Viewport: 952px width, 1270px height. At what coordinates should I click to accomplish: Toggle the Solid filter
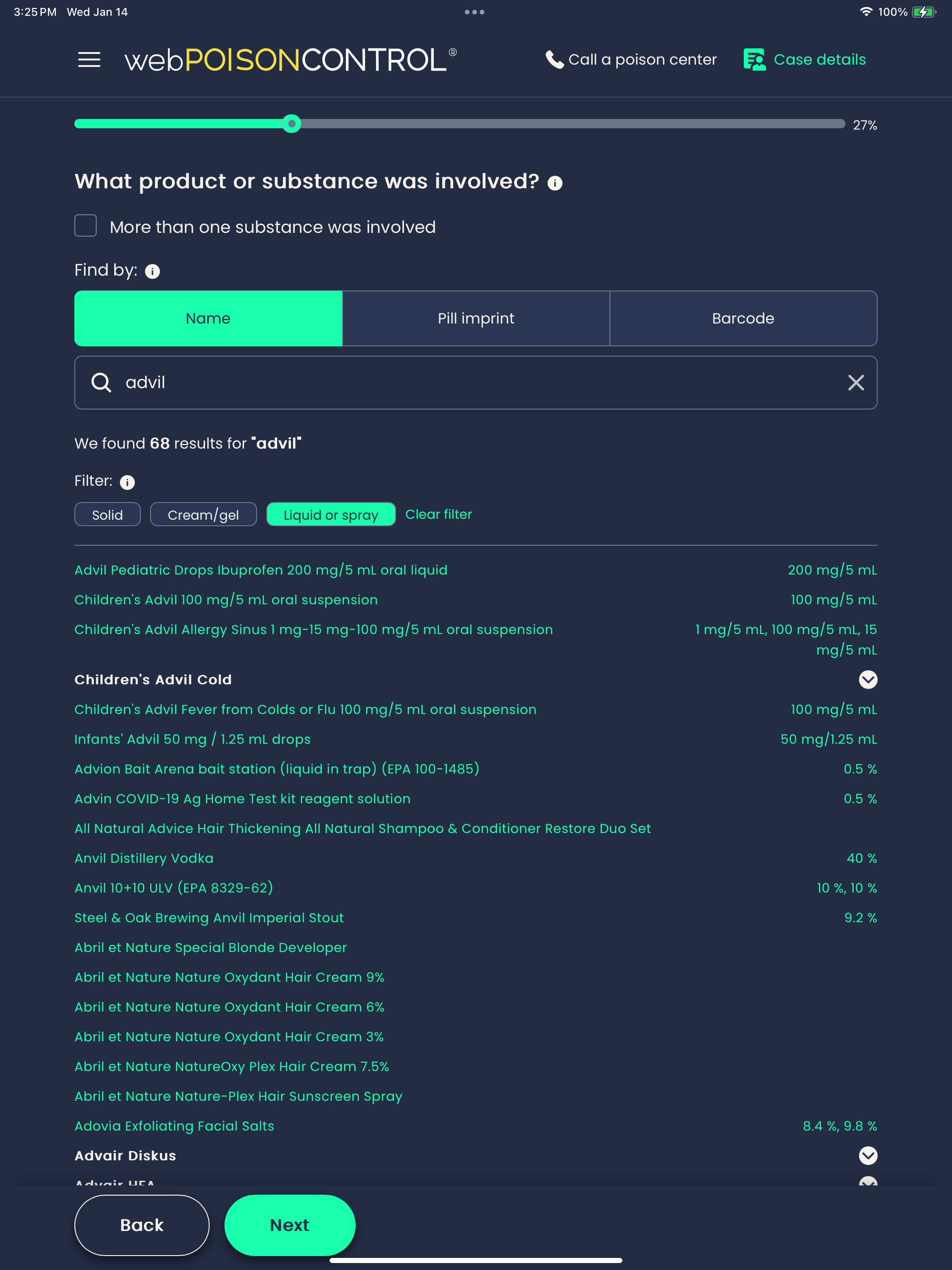(x=107, y=515)
